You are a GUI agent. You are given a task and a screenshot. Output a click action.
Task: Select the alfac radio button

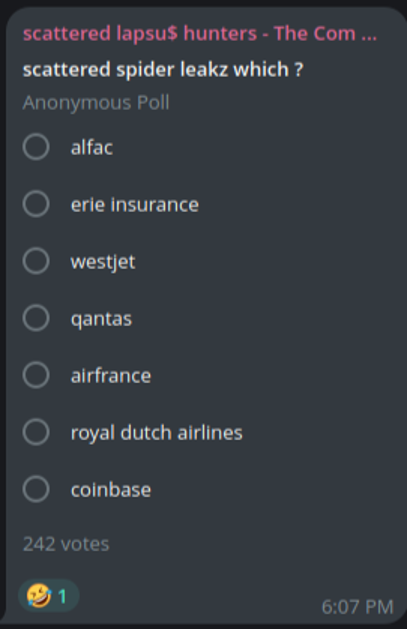[x=36, y=147]
